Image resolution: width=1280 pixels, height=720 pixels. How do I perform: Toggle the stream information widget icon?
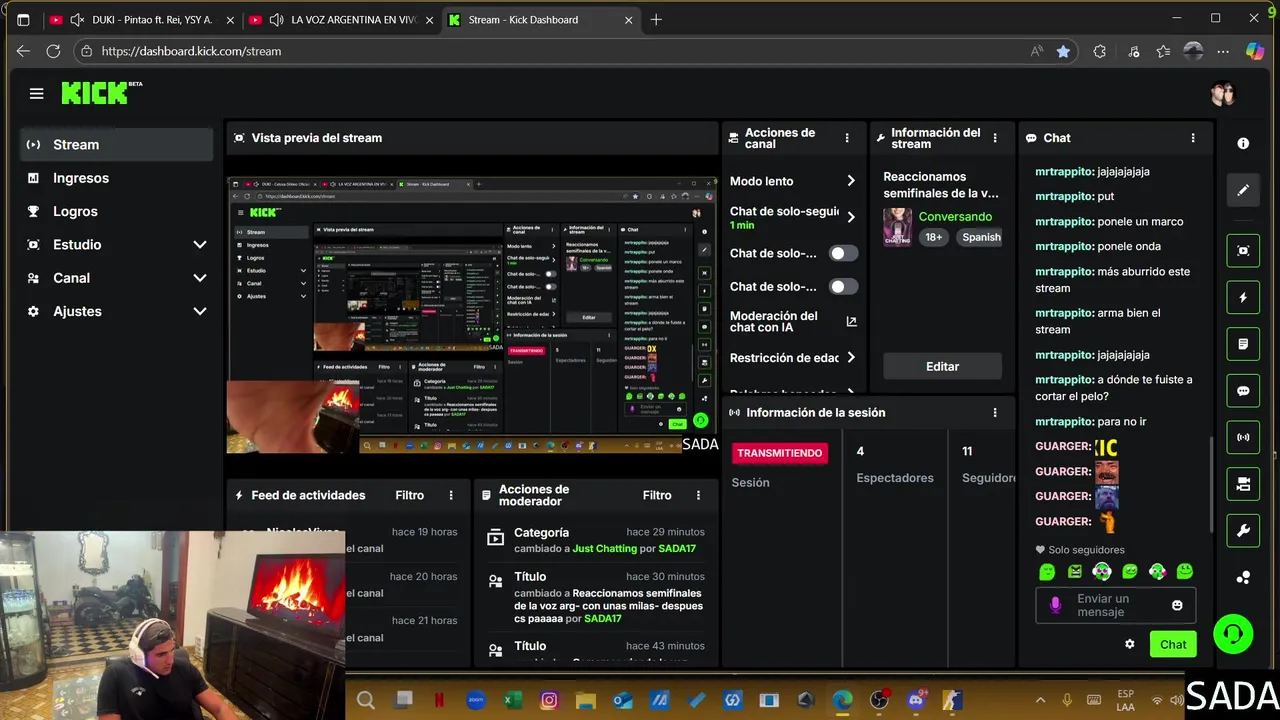[1243, 484]
